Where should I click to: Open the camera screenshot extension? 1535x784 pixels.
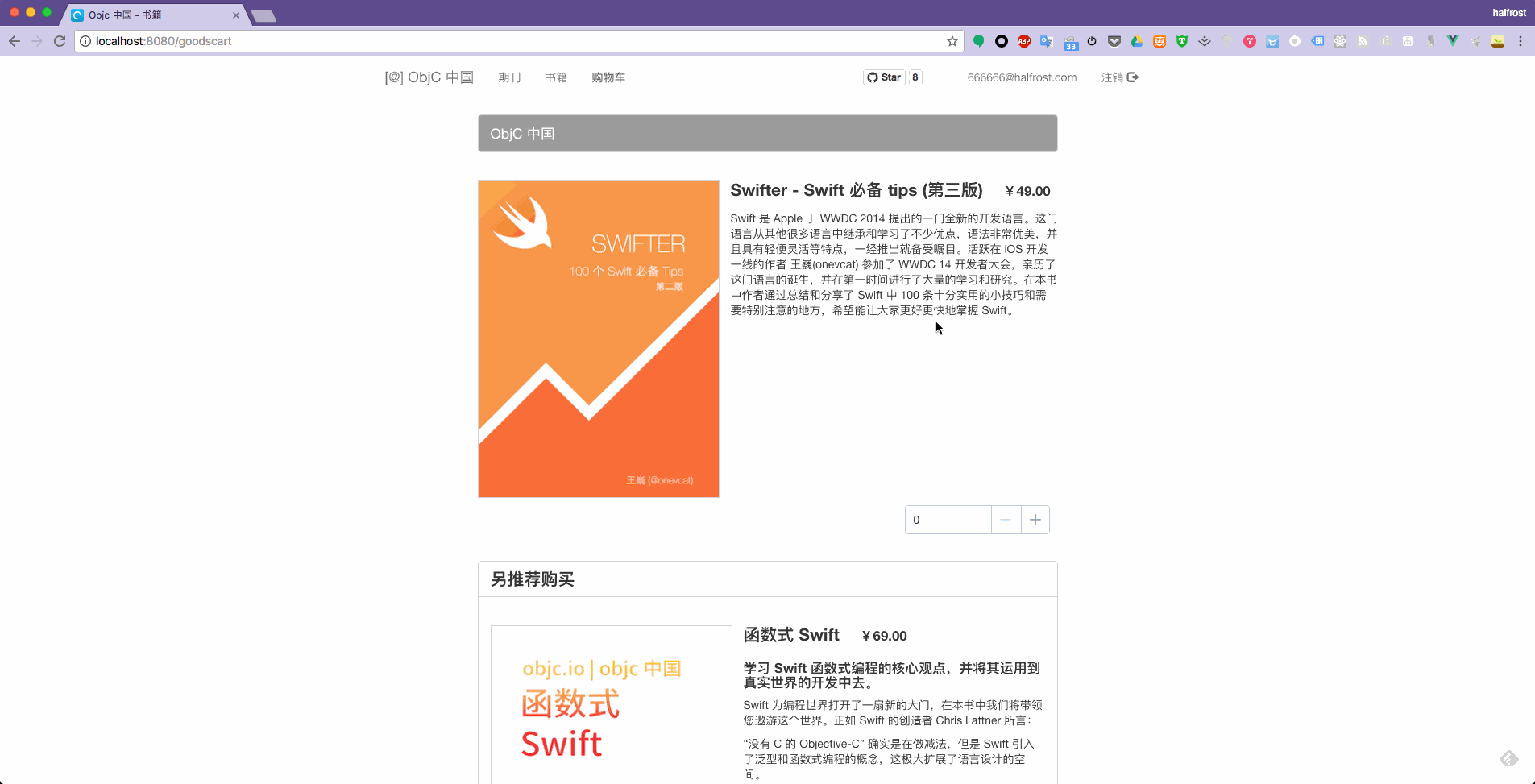click(1385, 41)
